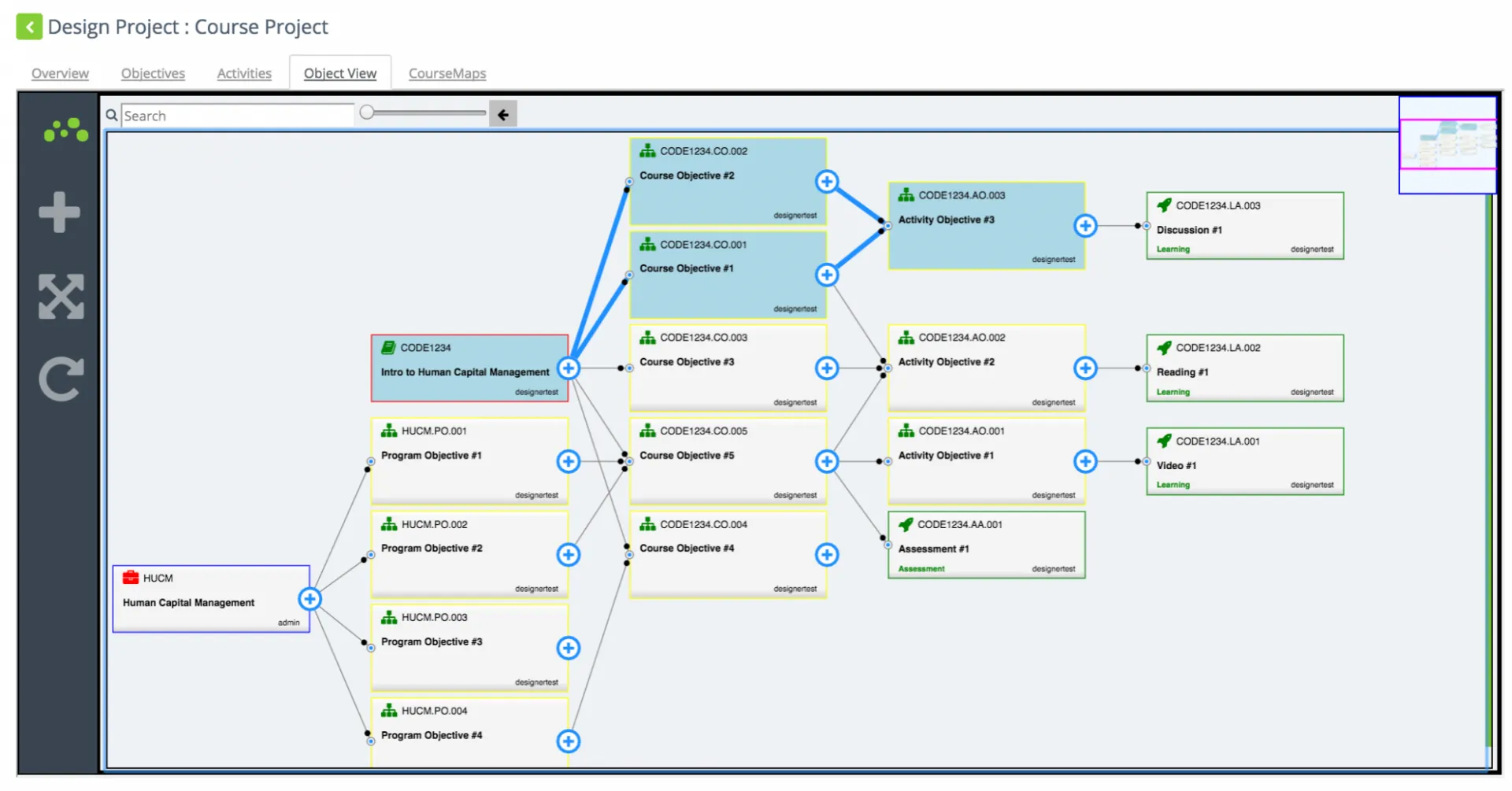Click hierarchy icon on CODE1234.AO.001 card

(906, 431)
